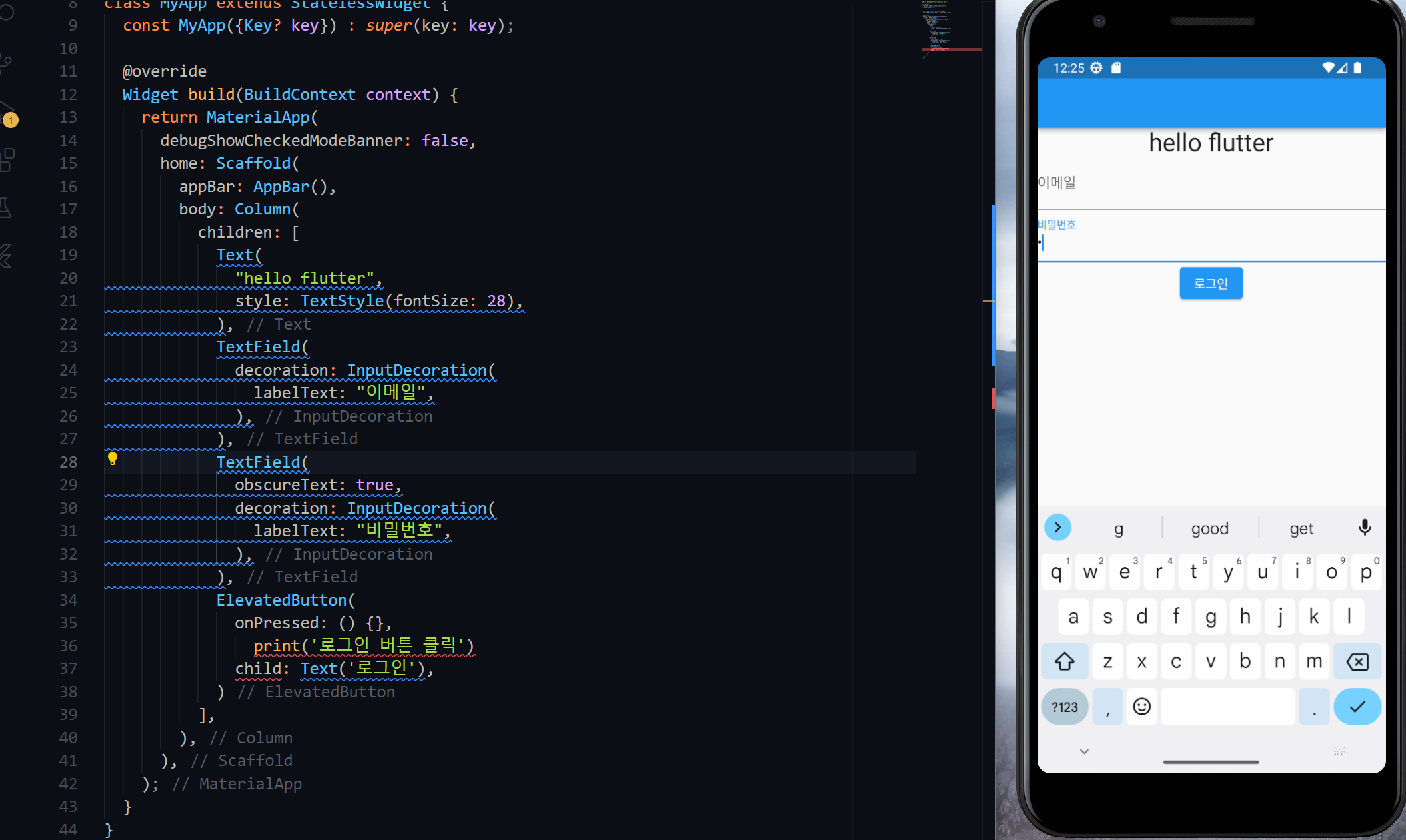The width and height of the screenshot is (1406, 840).
Task: Tap the 로그인 button in emulator
Action: 1211,284
